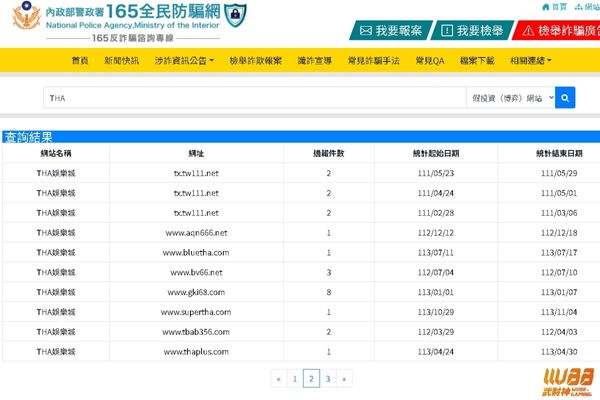
Task: Click the home icon at the top right
Action: [x=546, y=7]
